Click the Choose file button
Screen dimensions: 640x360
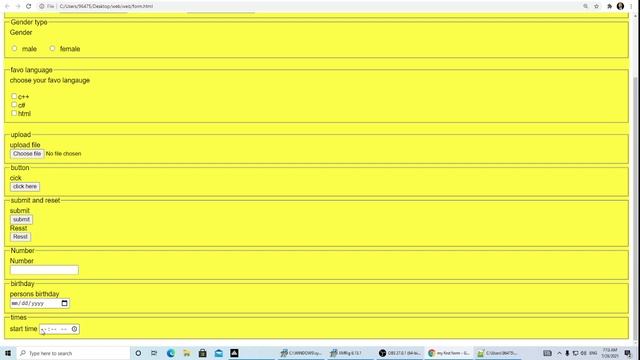27,154
